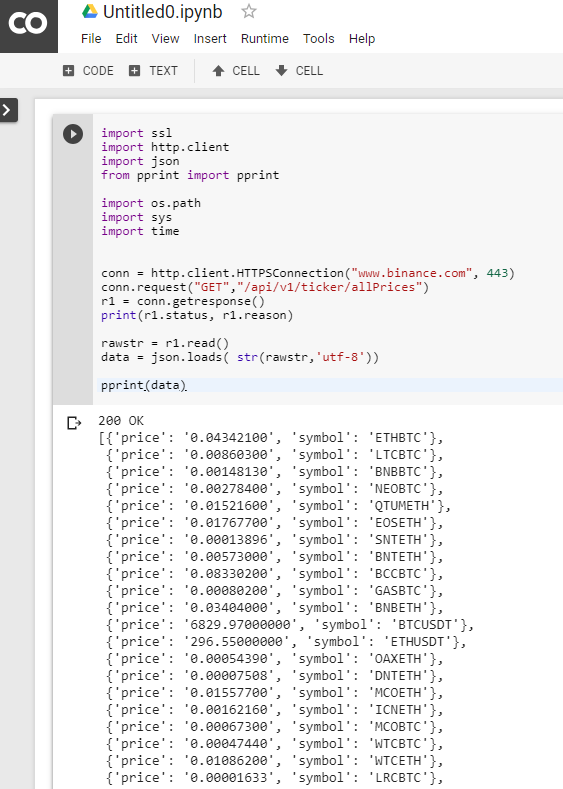
Task: Click the output toggle icon
Action: [74, 423]
